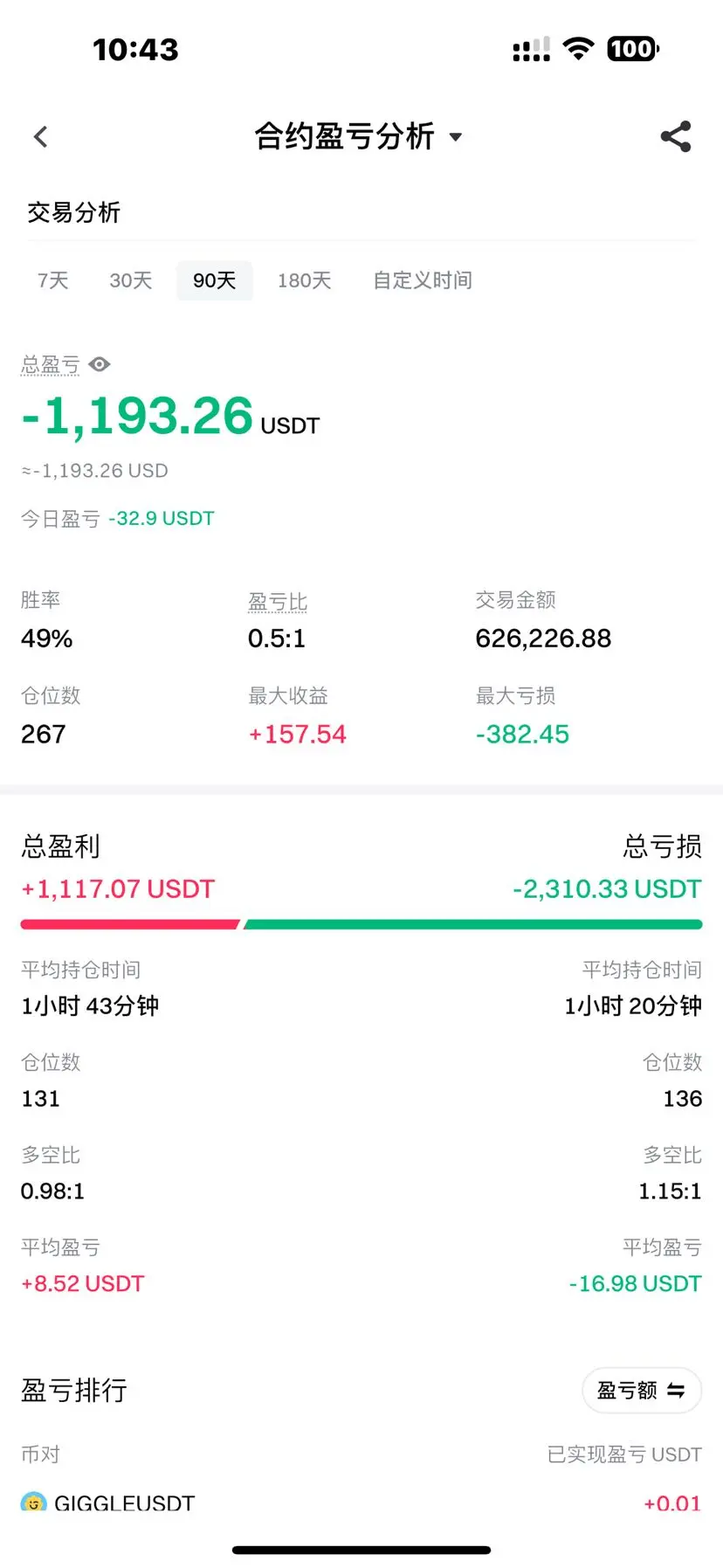Select the 7天 time range tab
The height and width of the screenshot is (1568, 723).
(x=52, y=280)
